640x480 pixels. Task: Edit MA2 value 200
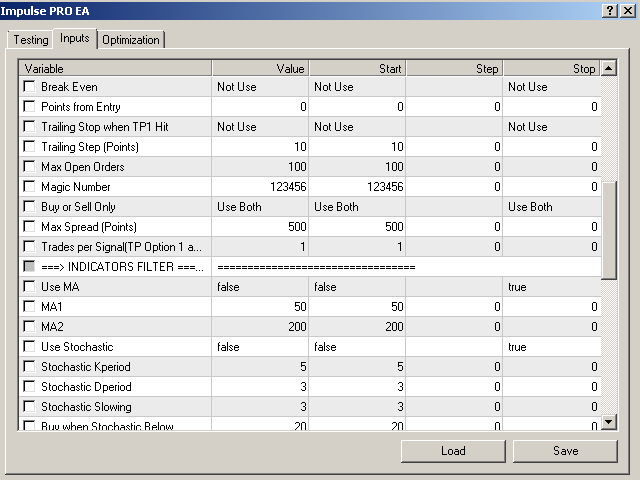[260, 327]
